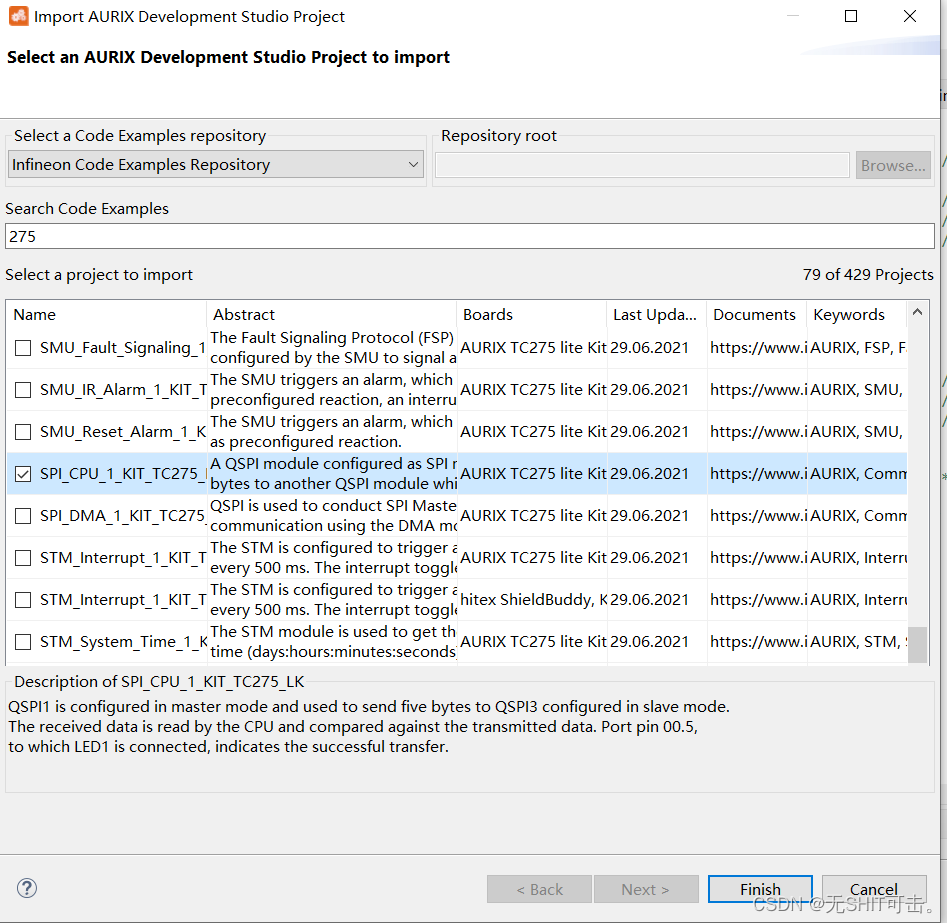Screen dimensions: 947x923
Task: Click the disabled Back button
Action: 539,889
